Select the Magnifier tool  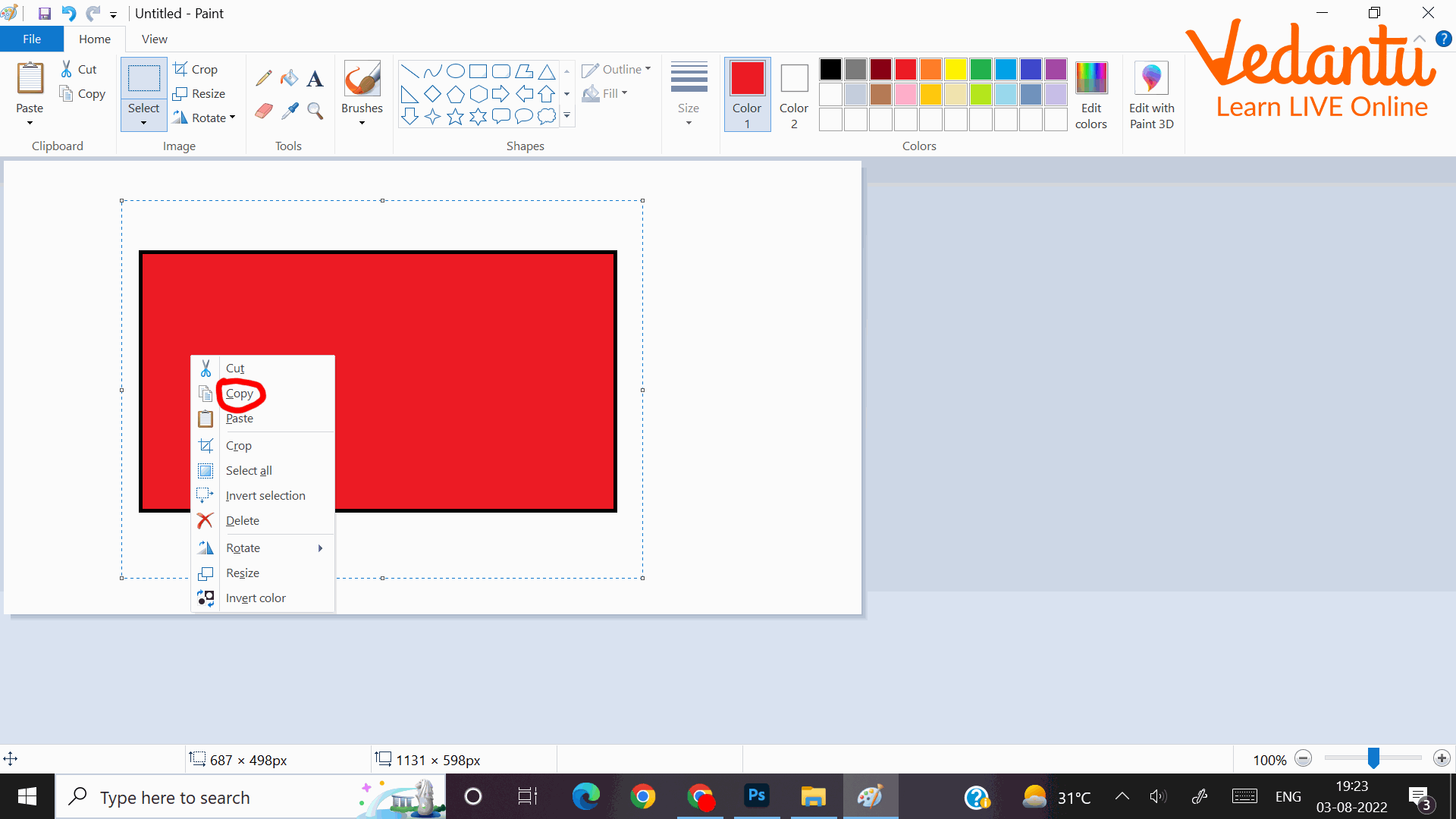(x=315, y=111)
